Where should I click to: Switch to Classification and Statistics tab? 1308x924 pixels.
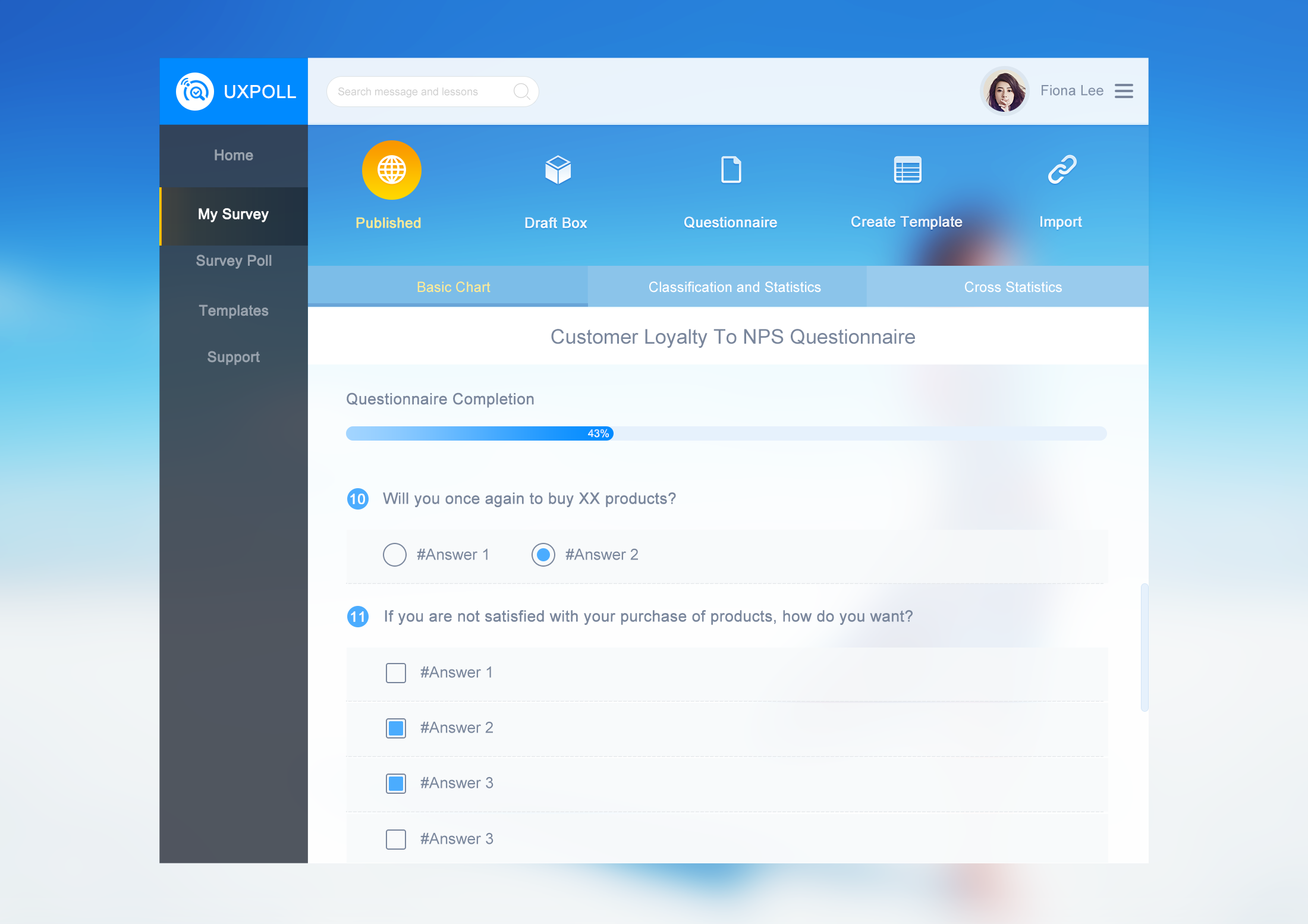(733, 287)
